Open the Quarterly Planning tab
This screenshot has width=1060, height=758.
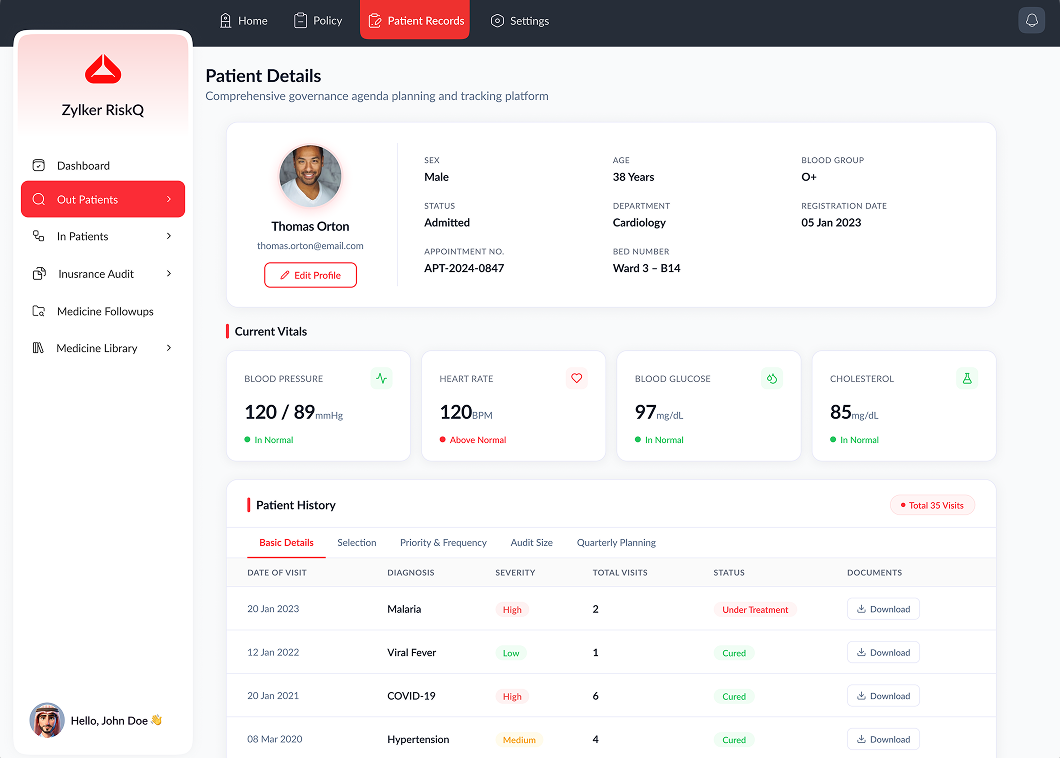[x=616, y=543]
